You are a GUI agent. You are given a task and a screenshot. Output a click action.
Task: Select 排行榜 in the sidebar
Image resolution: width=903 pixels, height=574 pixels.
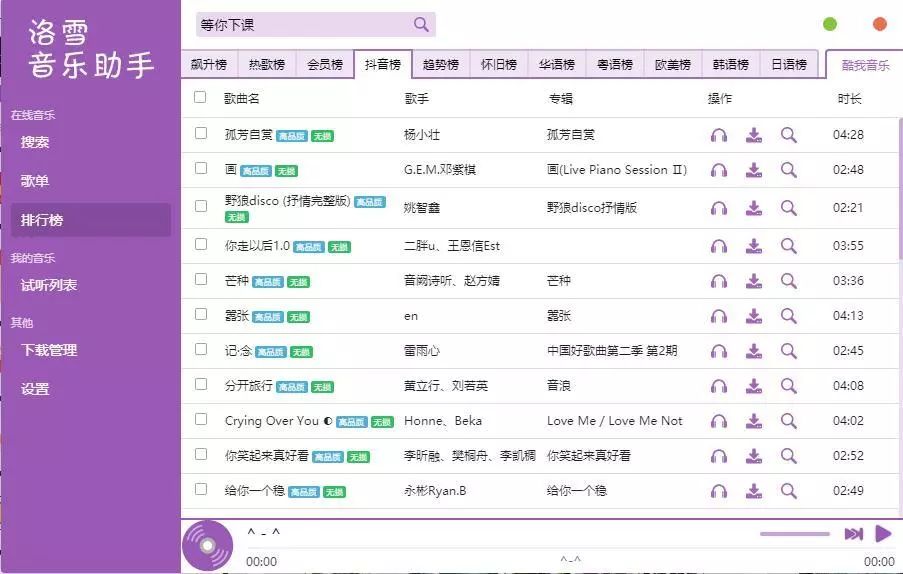tap(90, 220)
